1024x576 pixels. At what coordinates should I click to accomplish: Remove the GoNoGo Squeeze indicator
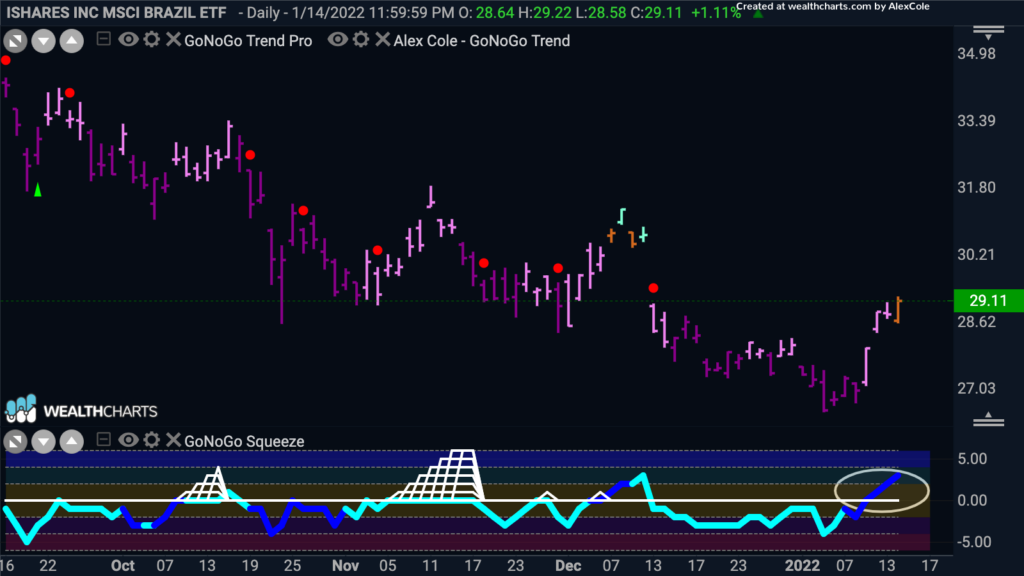click(173, 440)
